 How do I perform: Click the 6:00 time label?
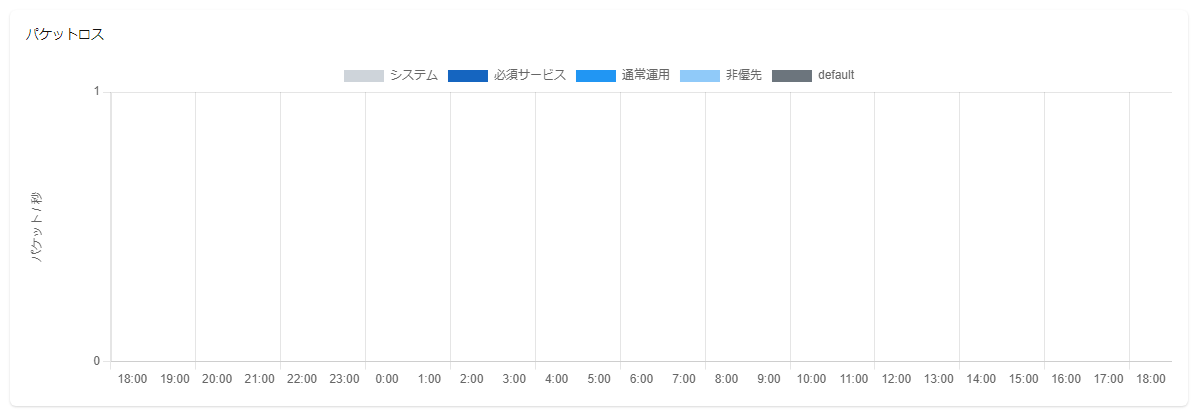(x=641, y=379)
